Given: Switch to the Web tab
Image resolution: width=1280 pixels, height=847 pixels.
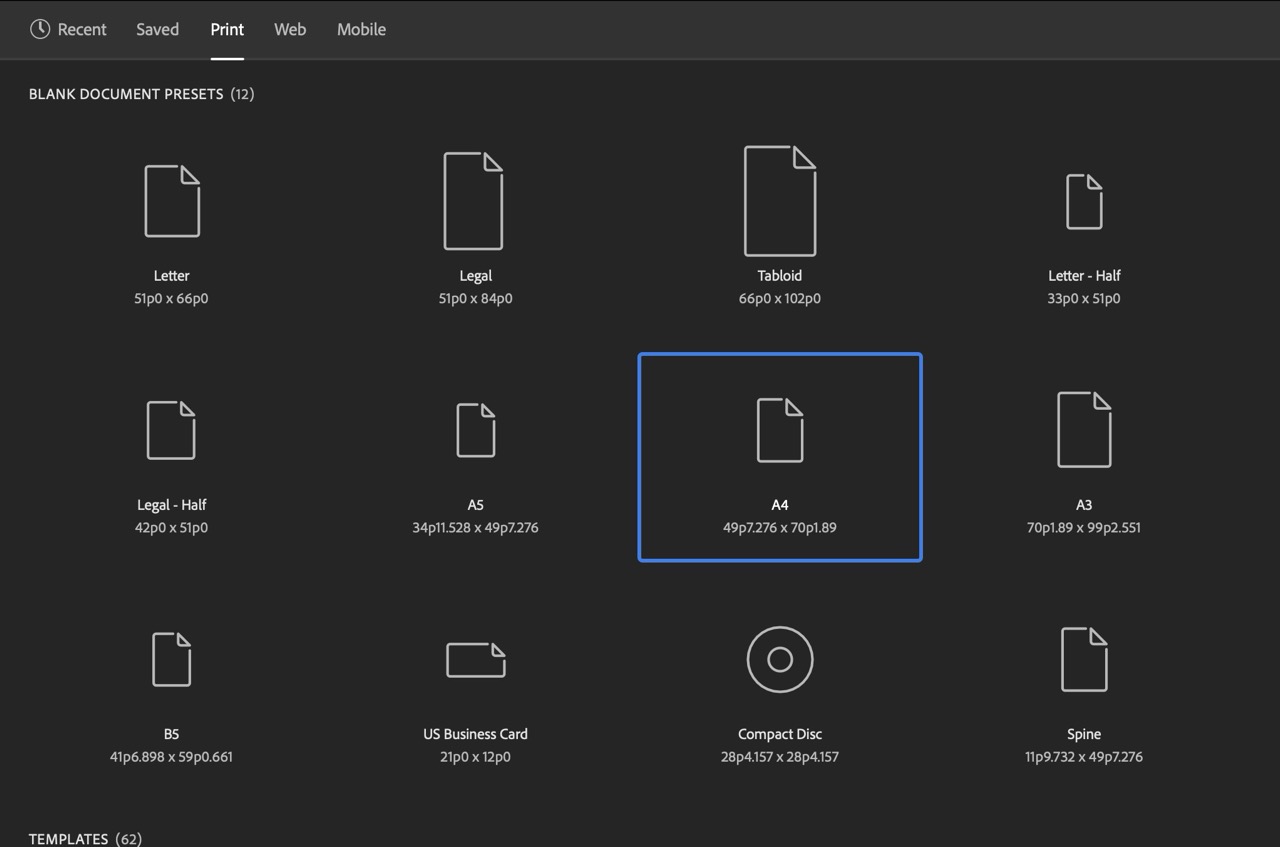Looking at the screenshot, I should pyautogui.click(x=290, y=29).
